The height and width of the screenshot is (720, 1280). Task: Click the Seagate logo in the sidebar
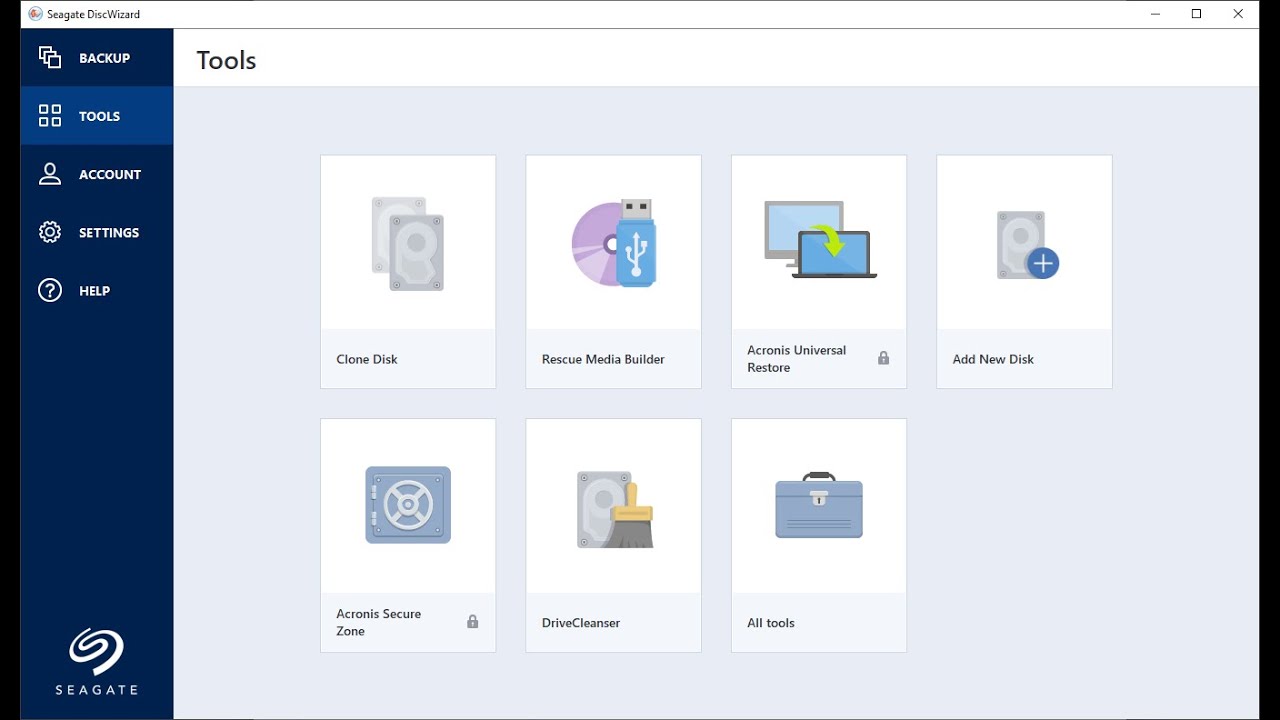[x=96, y=661]
